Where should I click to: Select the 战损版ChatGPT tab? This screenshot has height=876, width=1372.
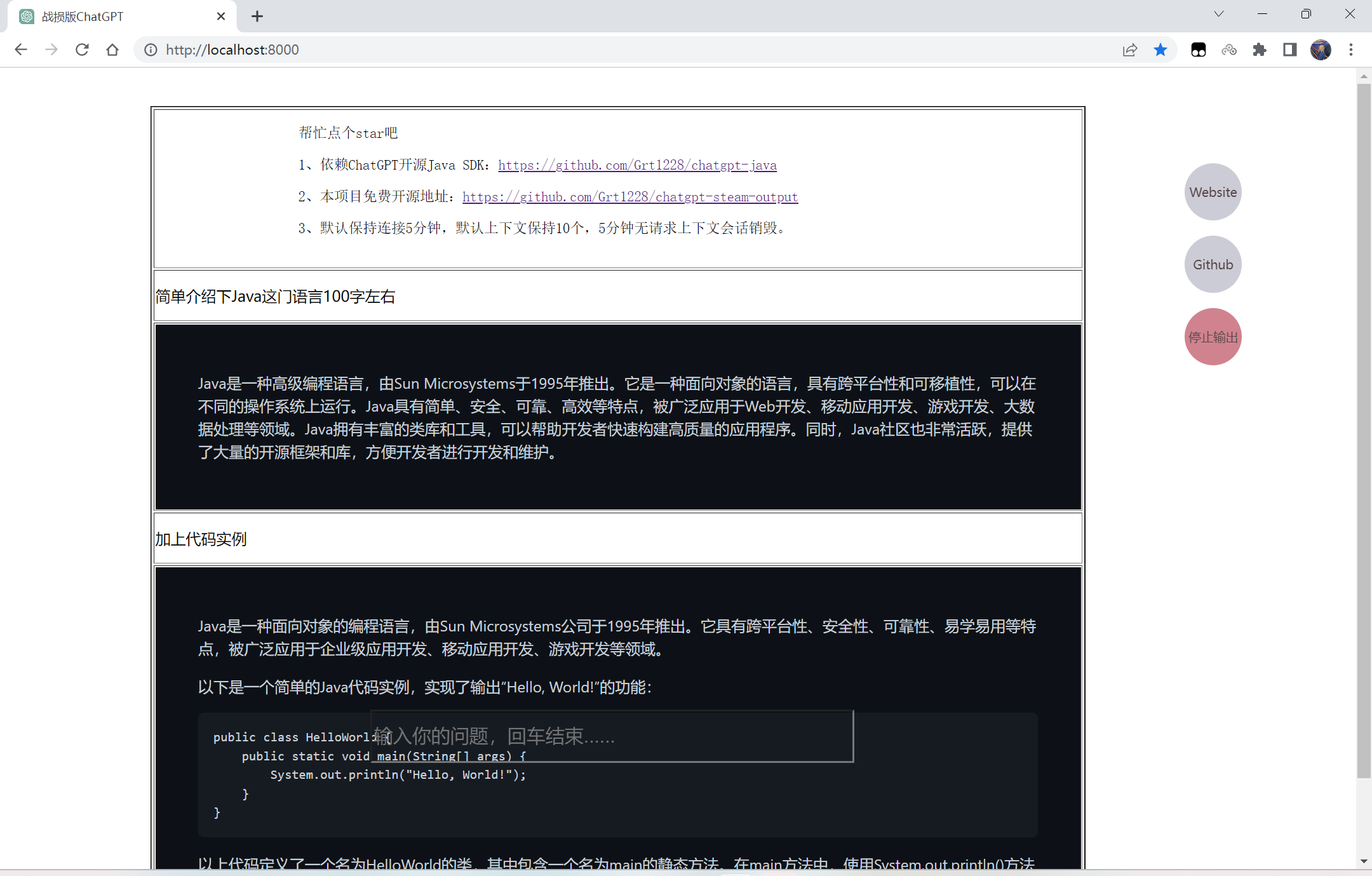122,17
